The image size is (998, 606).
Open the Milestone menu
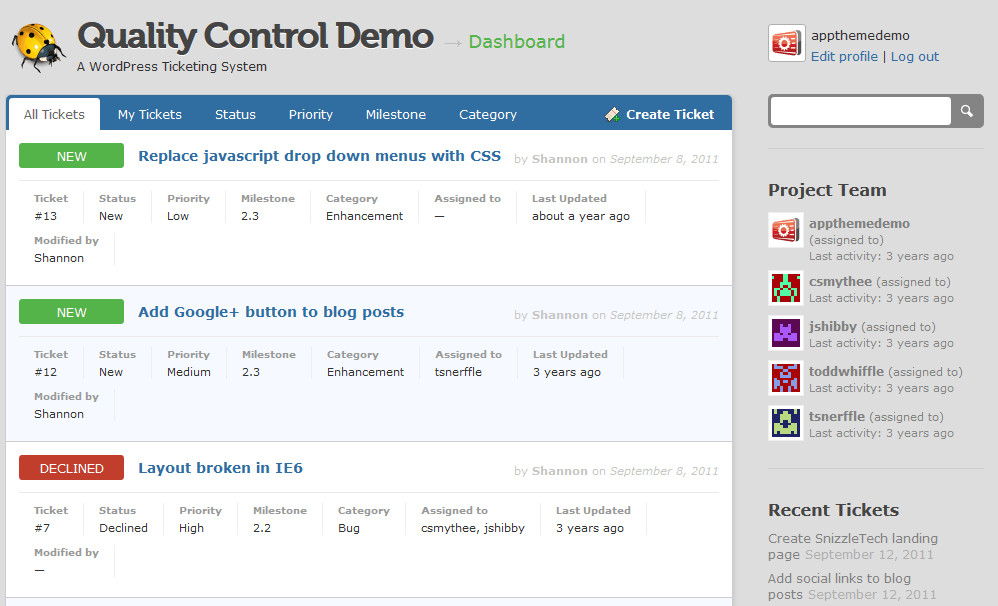(x=396, y=115)
